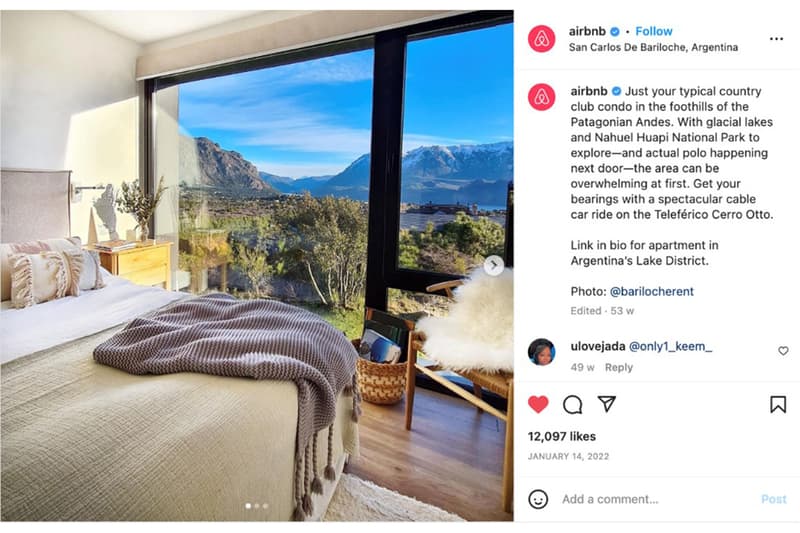800x533 pixels.
Task: Advance to next photo with arrow
Action: [493, 265]
